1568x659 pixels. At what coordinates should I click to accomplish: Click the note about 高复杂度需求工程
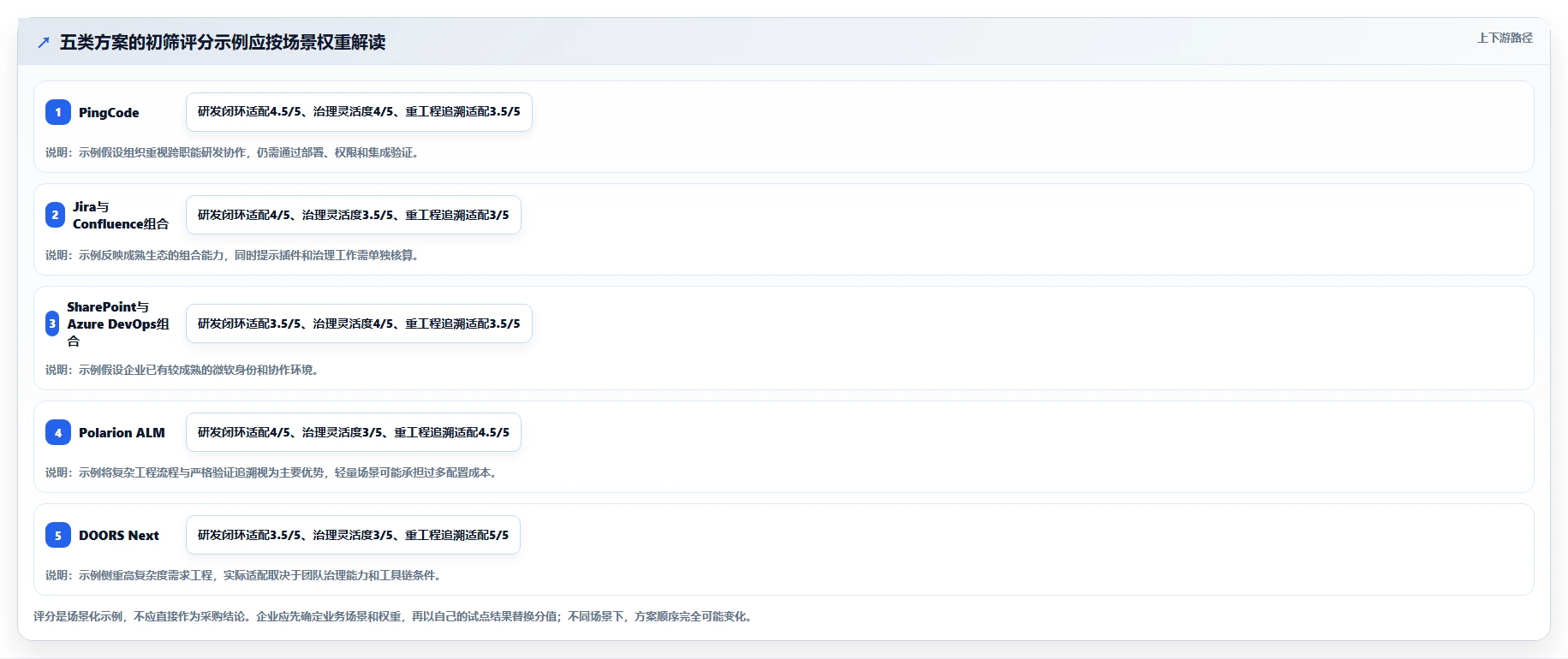[243, 575]
